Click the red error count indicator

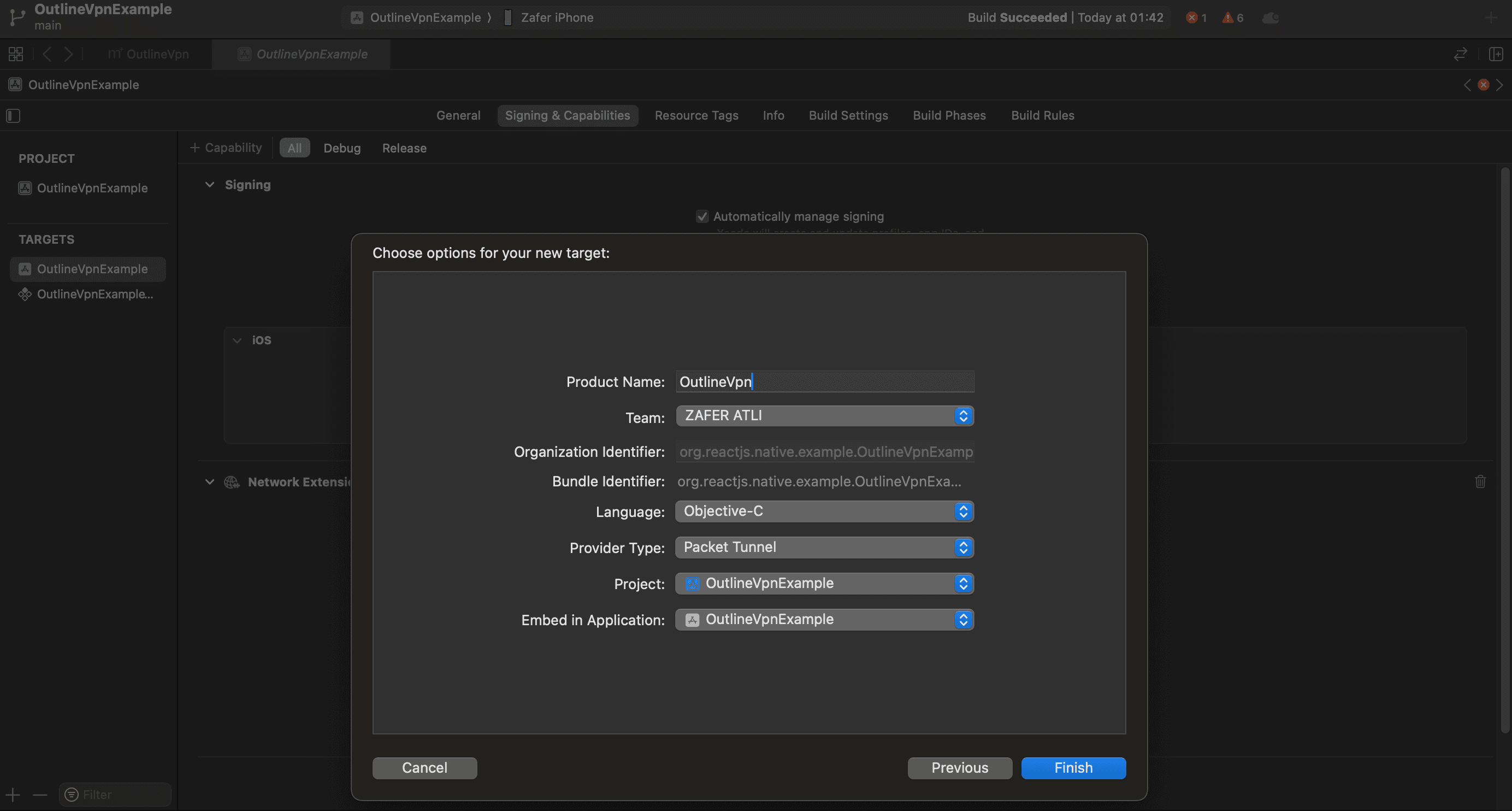click(x=1196, y=17)
